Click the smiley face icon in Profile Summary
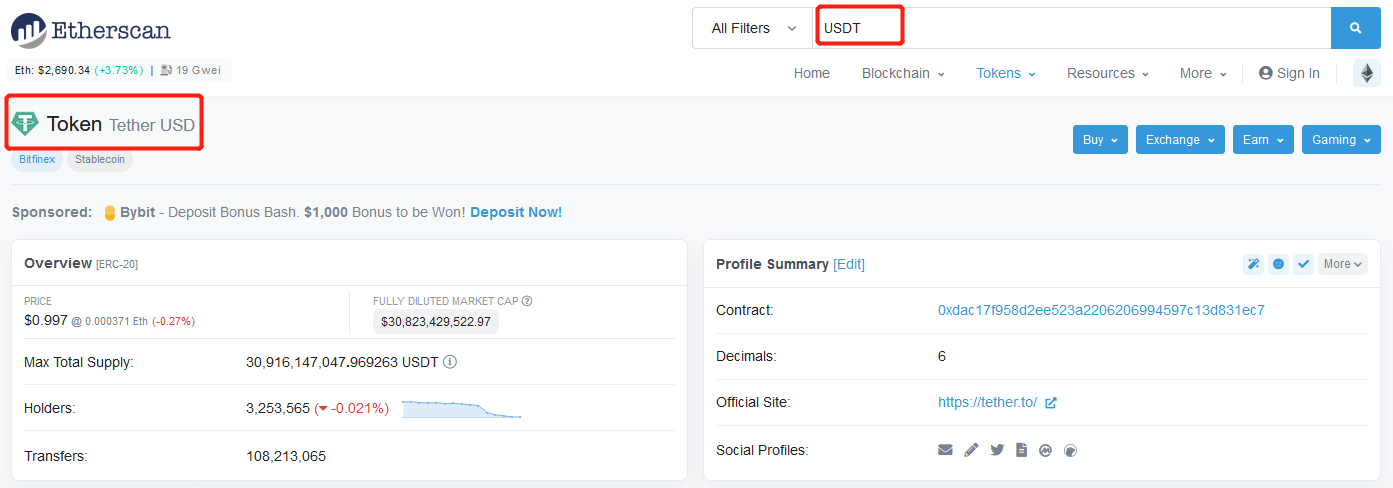 [x=1278, y=264]
